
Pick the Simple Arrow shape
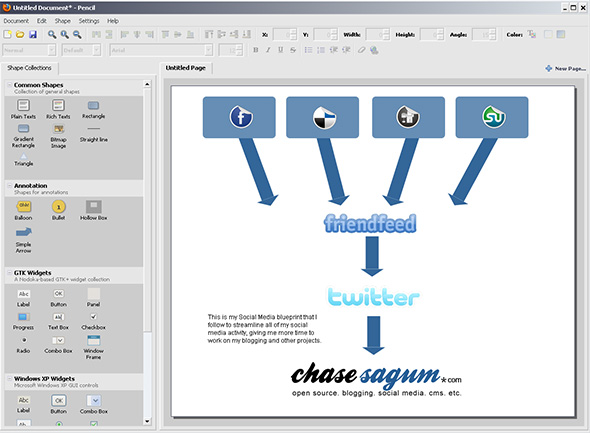23,240
